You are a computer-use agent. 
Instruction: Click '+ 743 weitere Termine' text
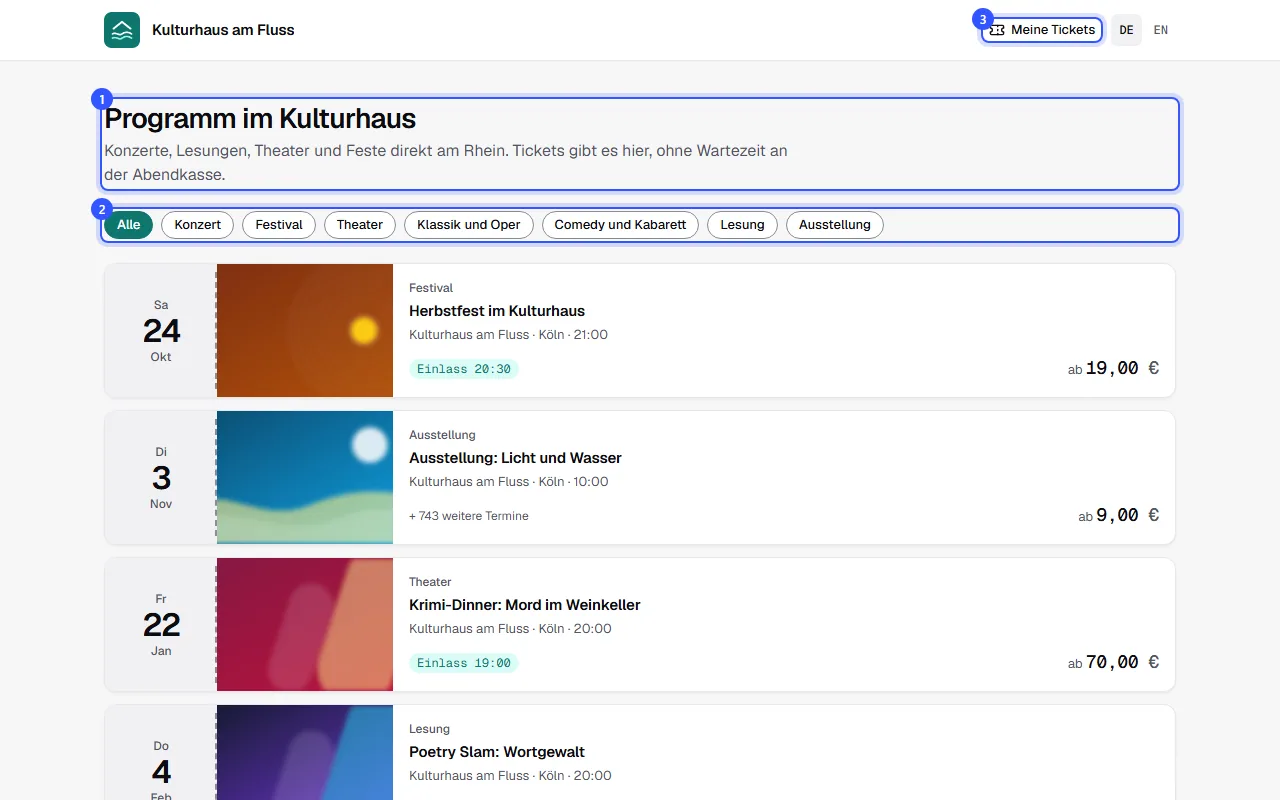469,516
